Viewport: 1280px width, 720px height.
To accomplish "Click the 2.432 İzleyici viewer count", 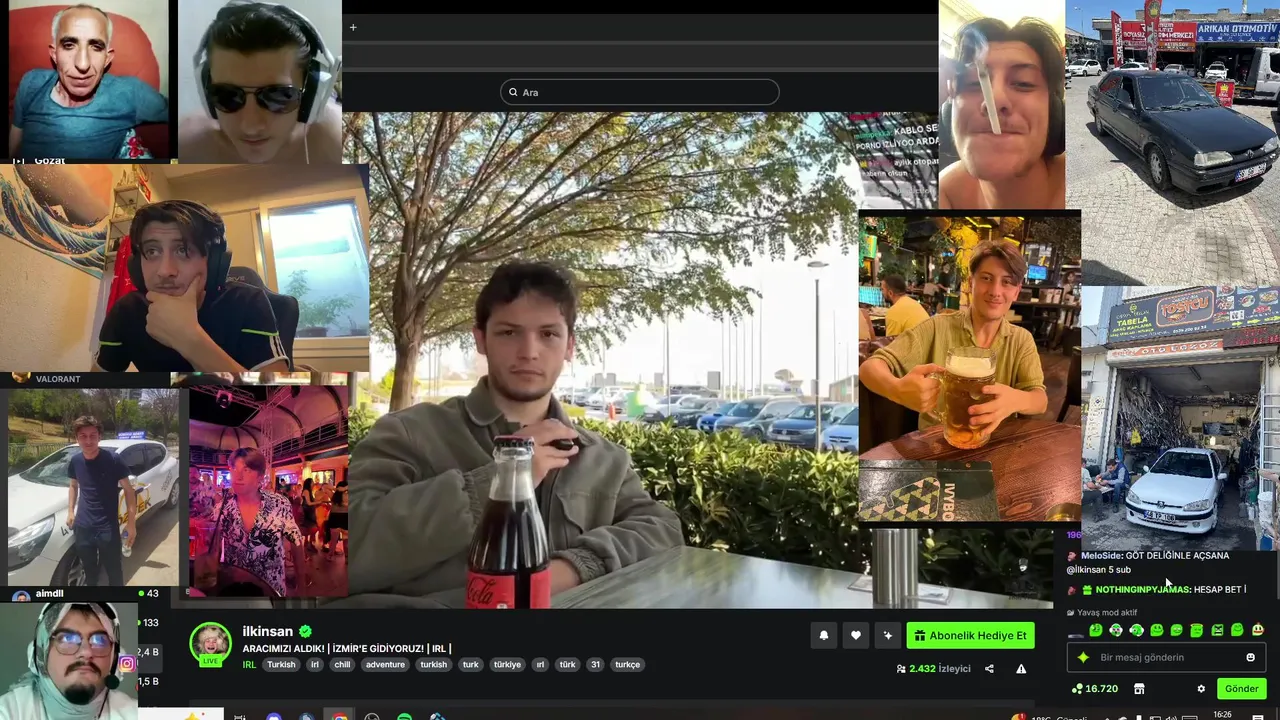I will pos(934,669).
